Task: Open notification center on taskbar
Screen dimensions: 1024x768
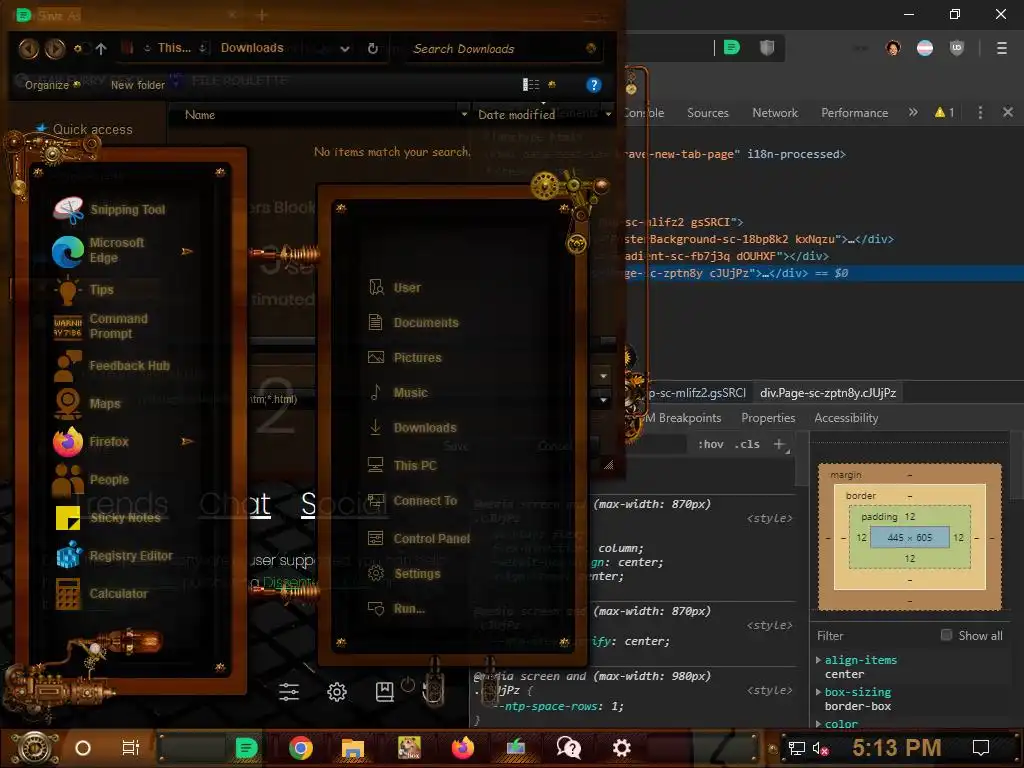Action: (x=980, y=748)
